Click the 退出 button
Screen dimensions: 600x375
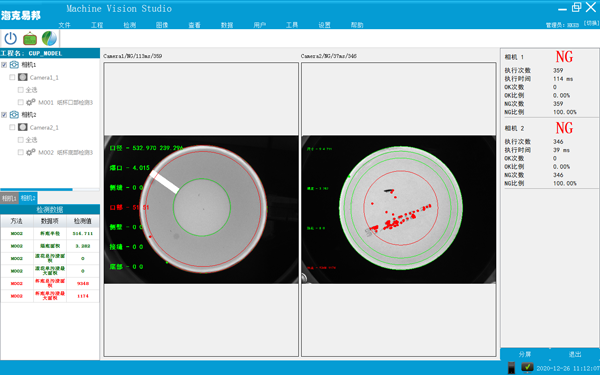[575, 354]
